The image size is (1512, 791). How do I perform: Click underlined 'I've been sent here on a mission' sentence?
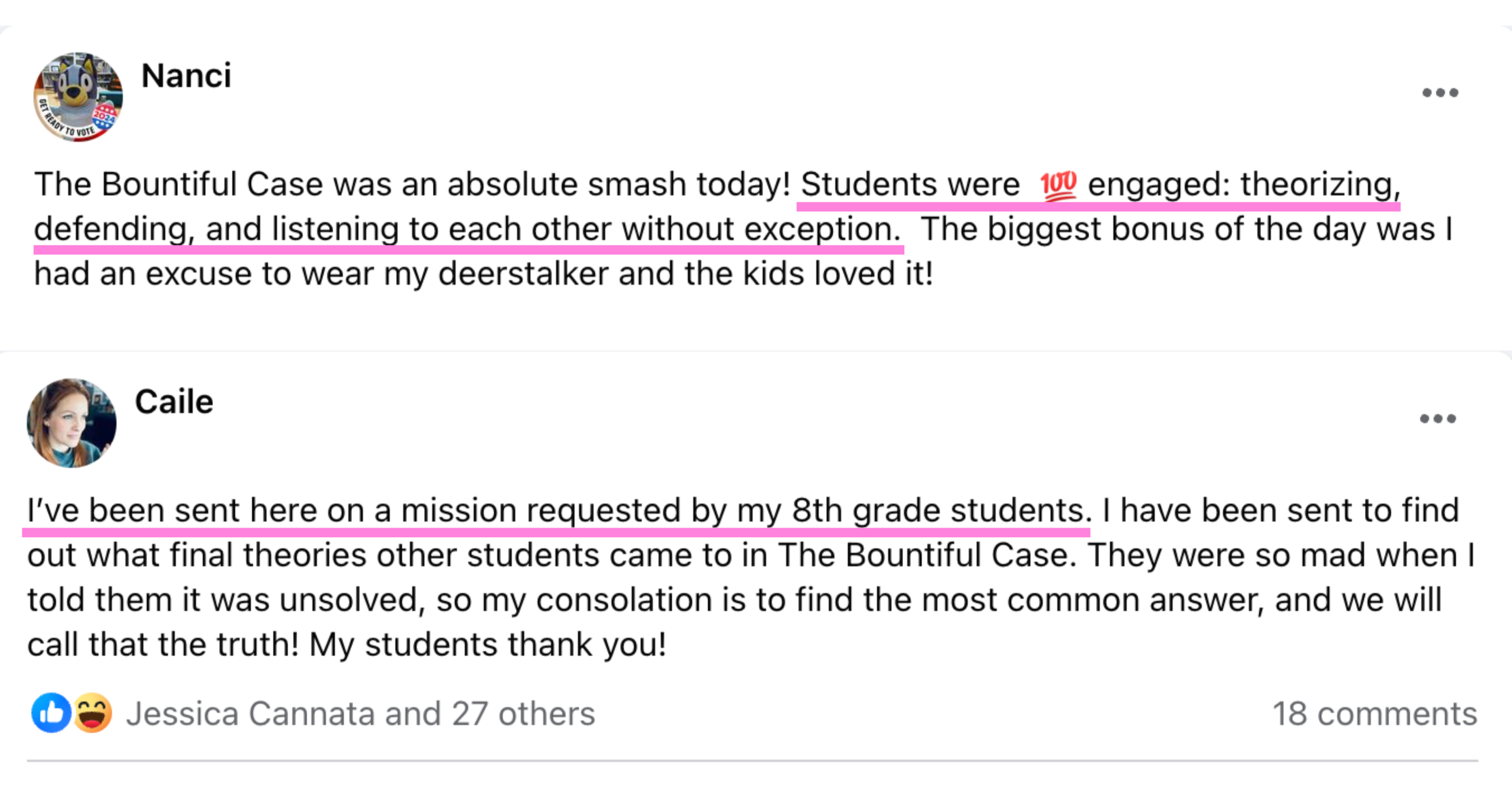click(555, 511)
